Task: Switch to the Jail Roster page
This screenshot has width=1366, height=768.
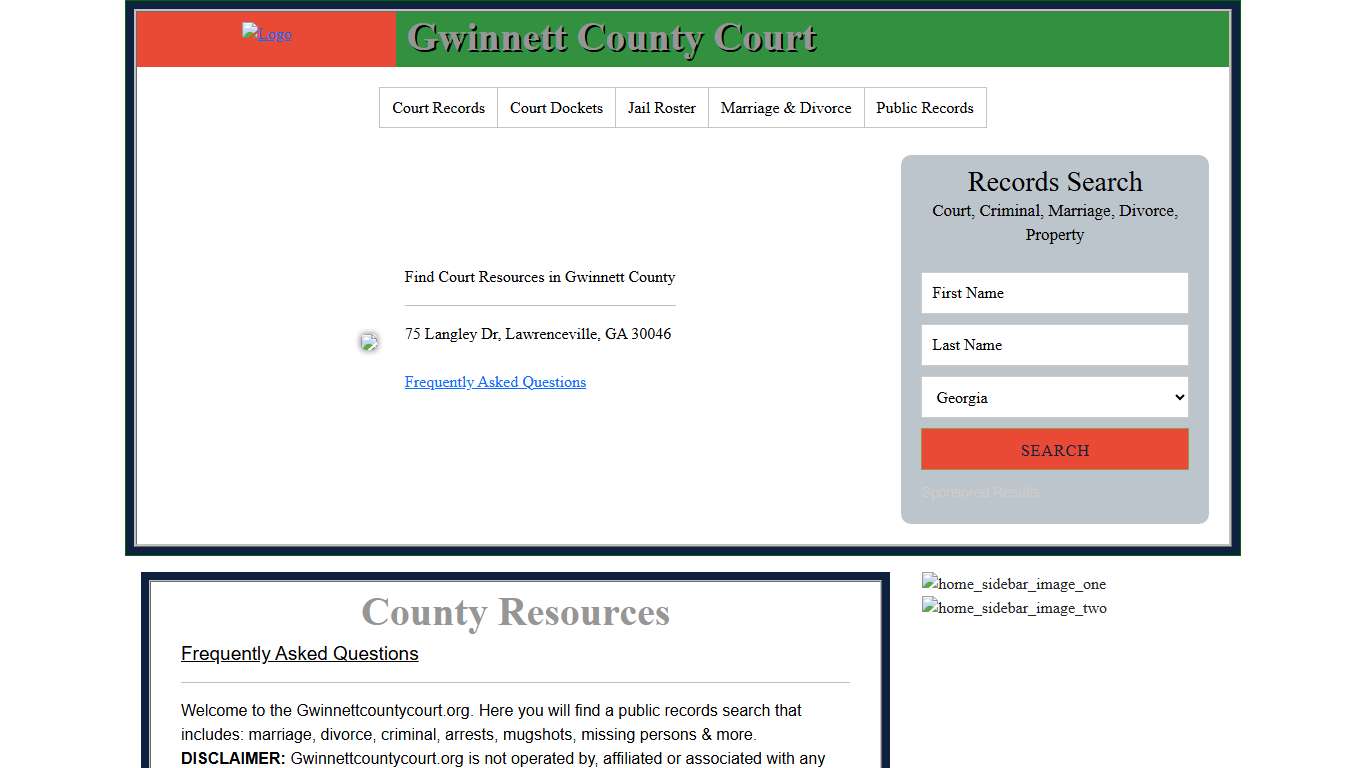Action: [x=661, y=107]
